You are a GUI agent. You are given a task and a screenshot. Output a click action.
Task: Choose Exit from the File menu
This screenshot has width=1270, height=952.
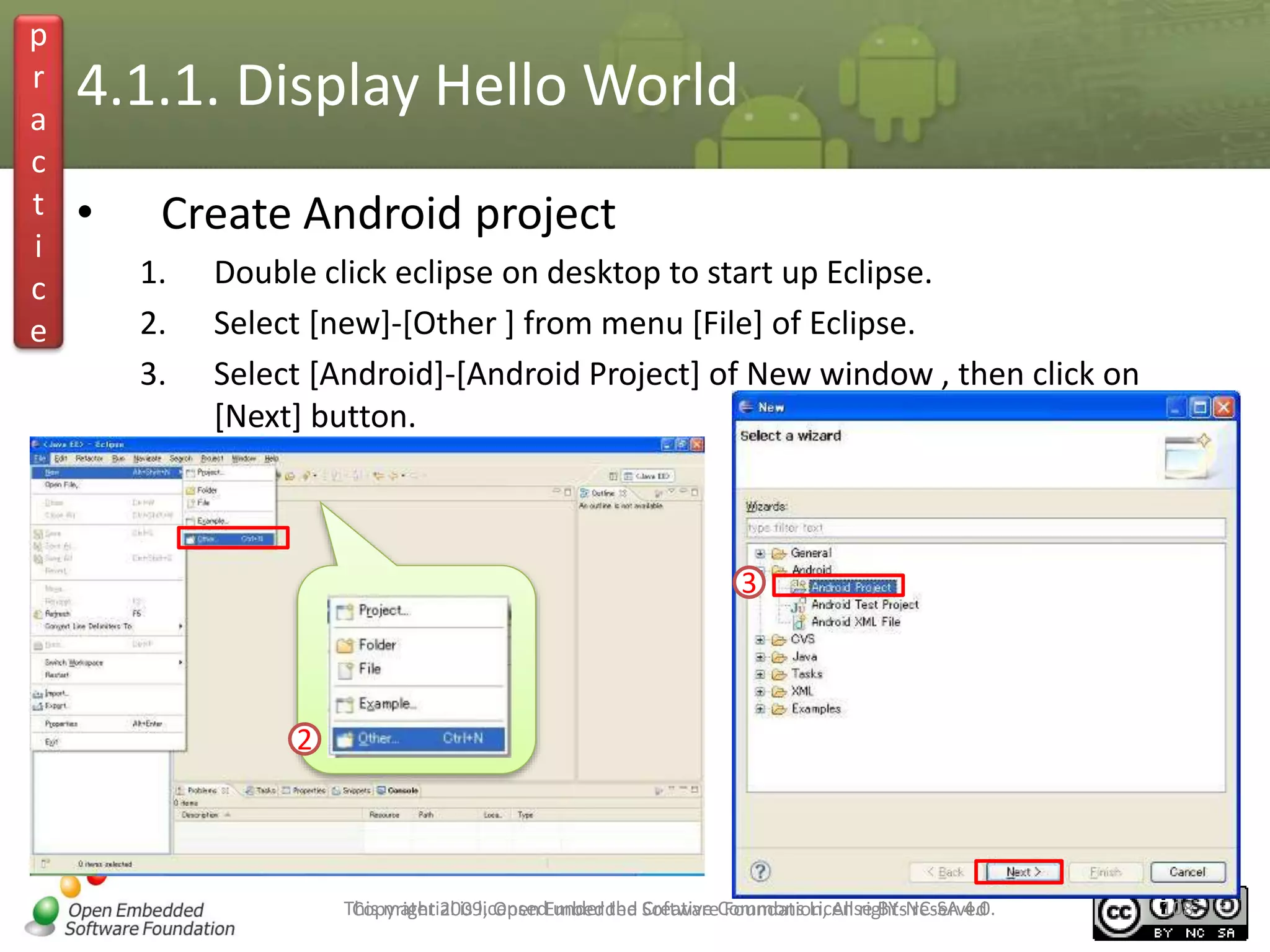(108, 742)
